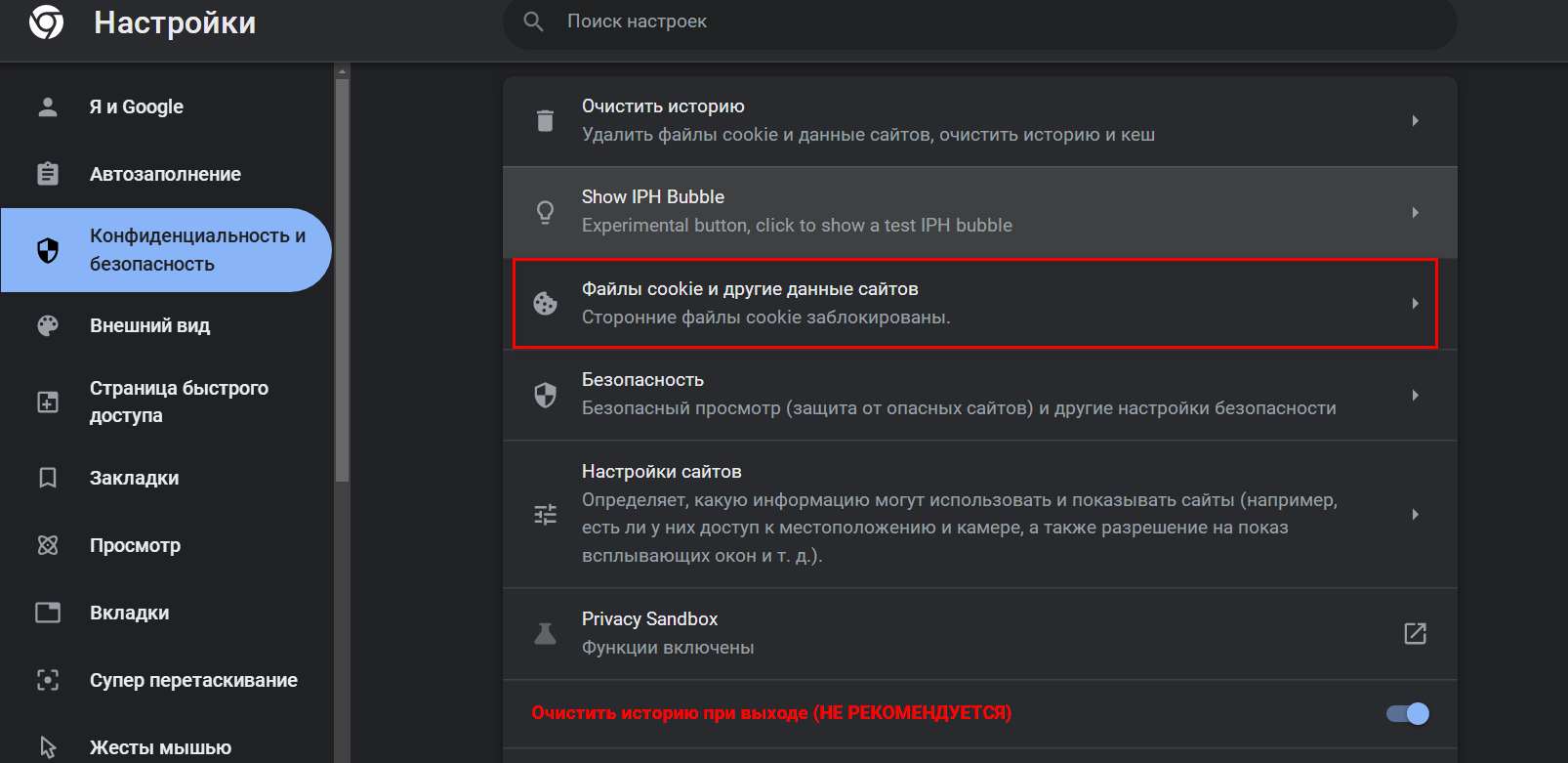Click the Chrome logo next to Настройки
The width and height of the screenshot is (1568, 763).
point(46,21)
